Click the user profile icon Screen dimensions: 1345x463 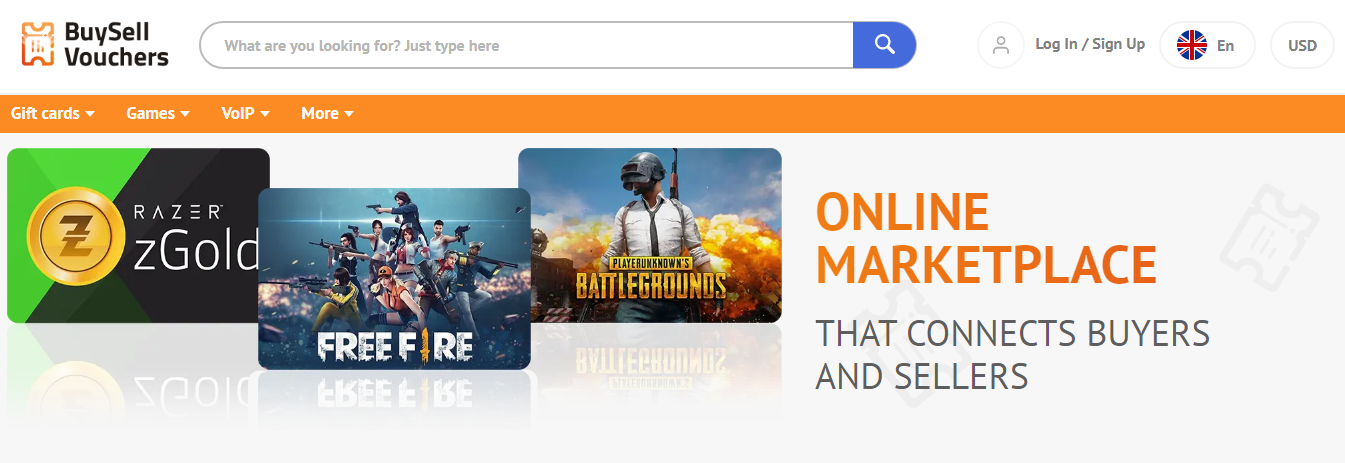[1001, 45]
